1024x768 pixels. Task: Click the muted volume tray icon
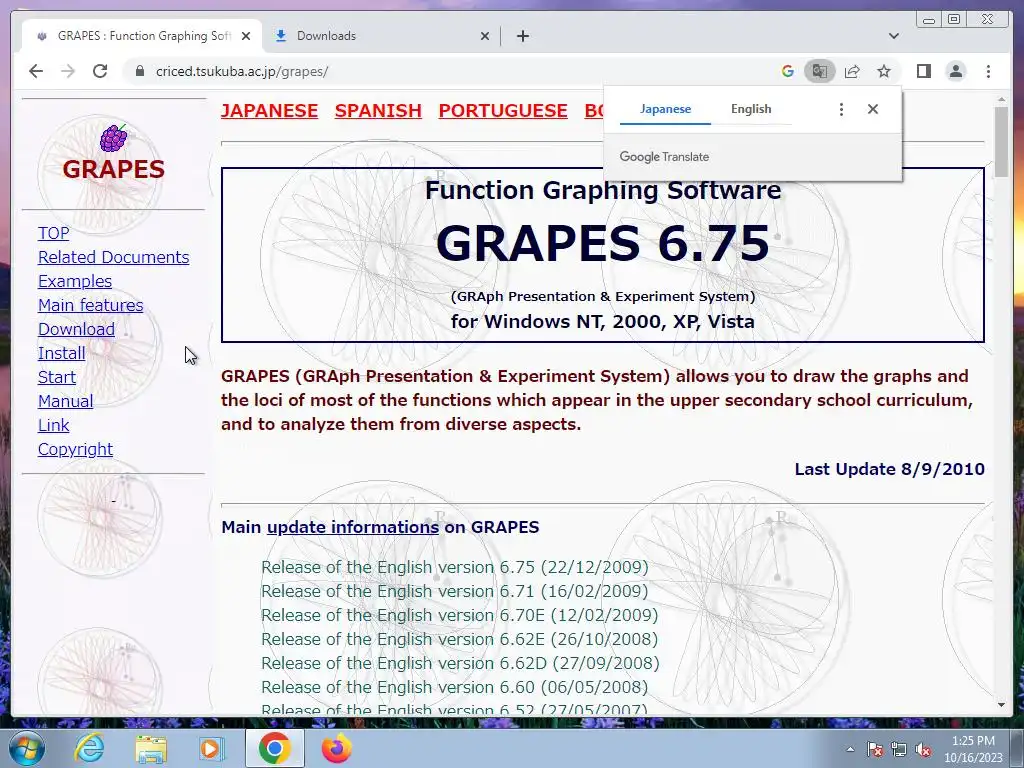(923, 749)
